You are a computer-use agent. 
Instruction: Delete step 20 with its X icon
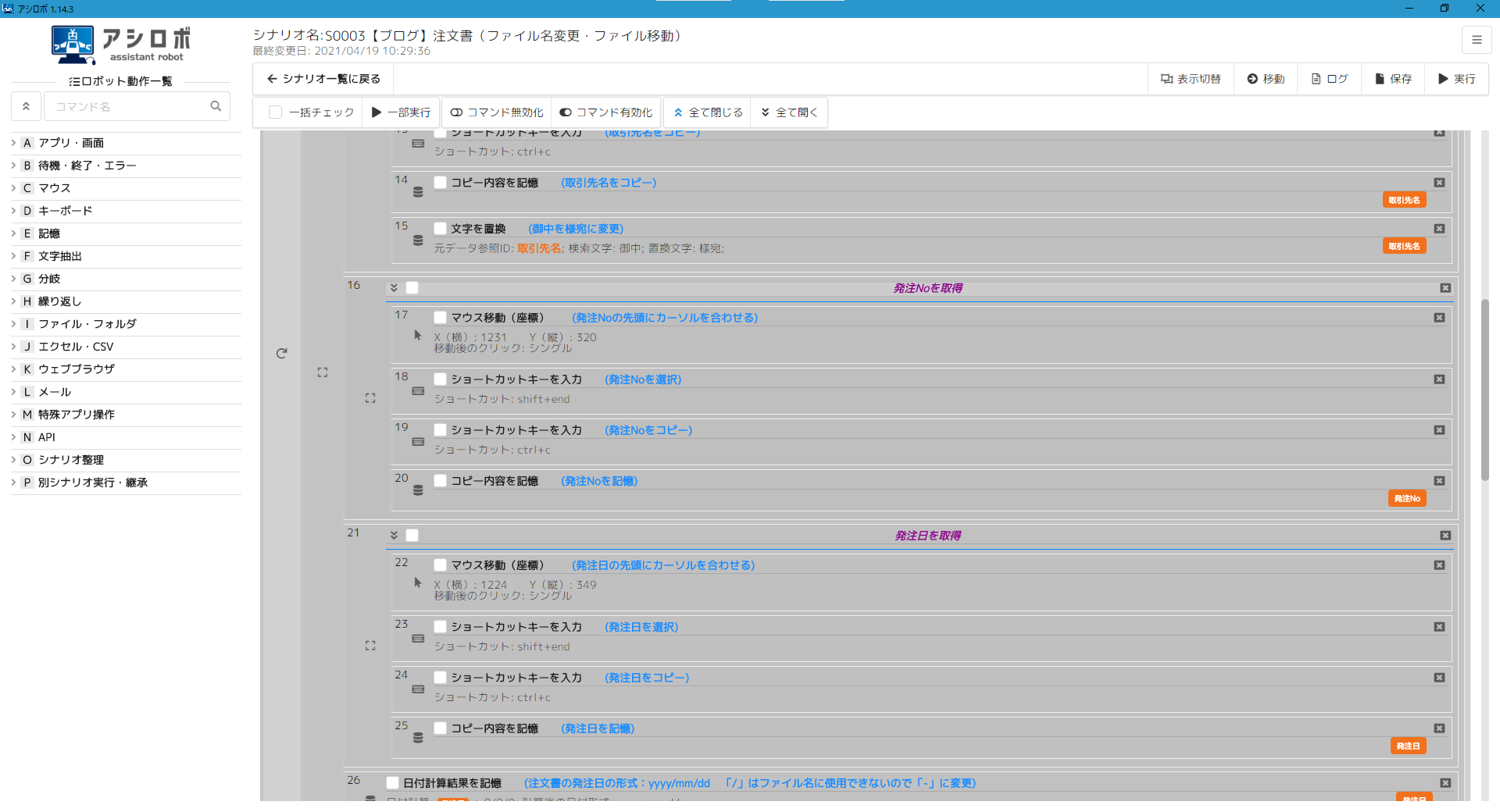click(x=1439, y=481)
